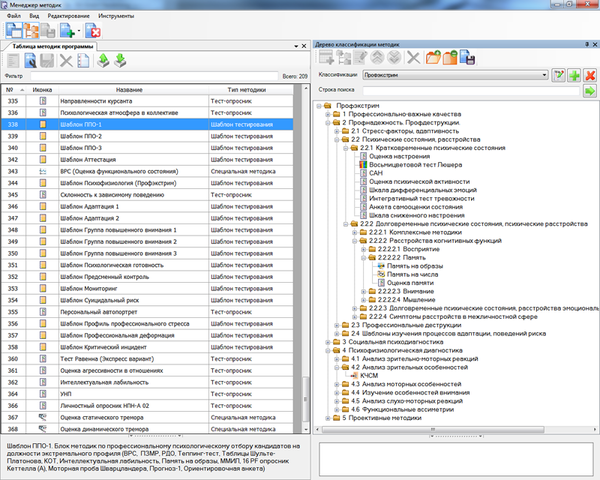
Task: Click the expand all folders icon with plus
Action: pos(433,58)
